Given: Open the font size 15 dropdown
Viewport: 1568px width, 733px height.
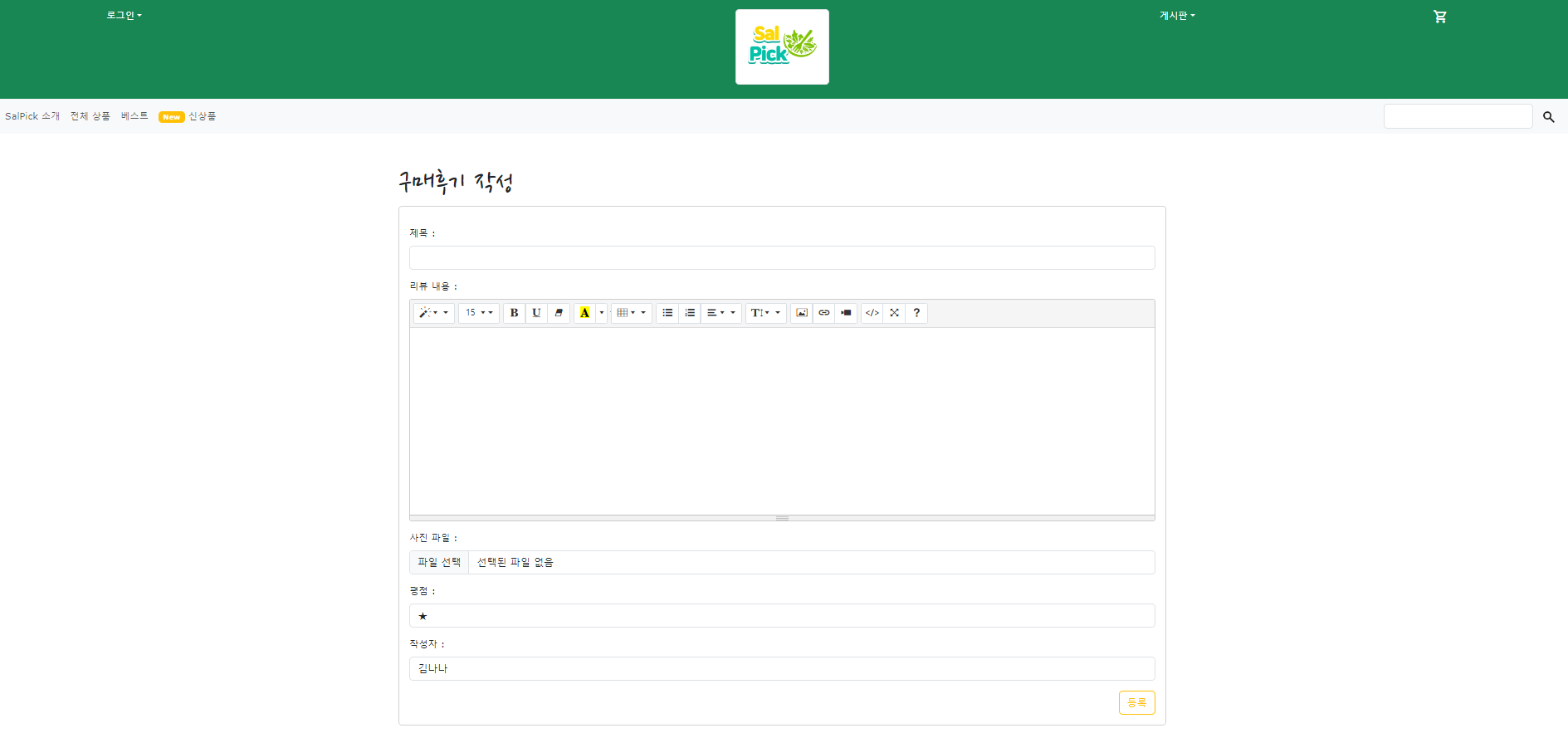Looking at the screenshot, I should tap(479, 313).
